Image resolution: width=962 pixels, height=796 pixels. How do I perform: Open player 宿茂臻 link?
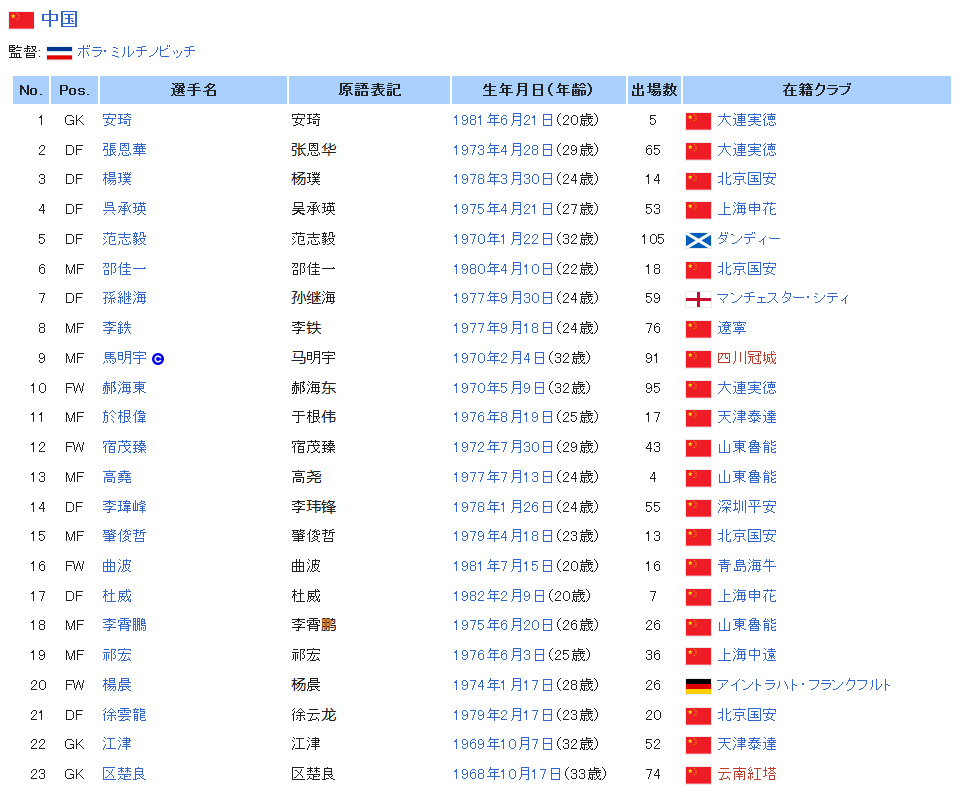tap(124, 447)
